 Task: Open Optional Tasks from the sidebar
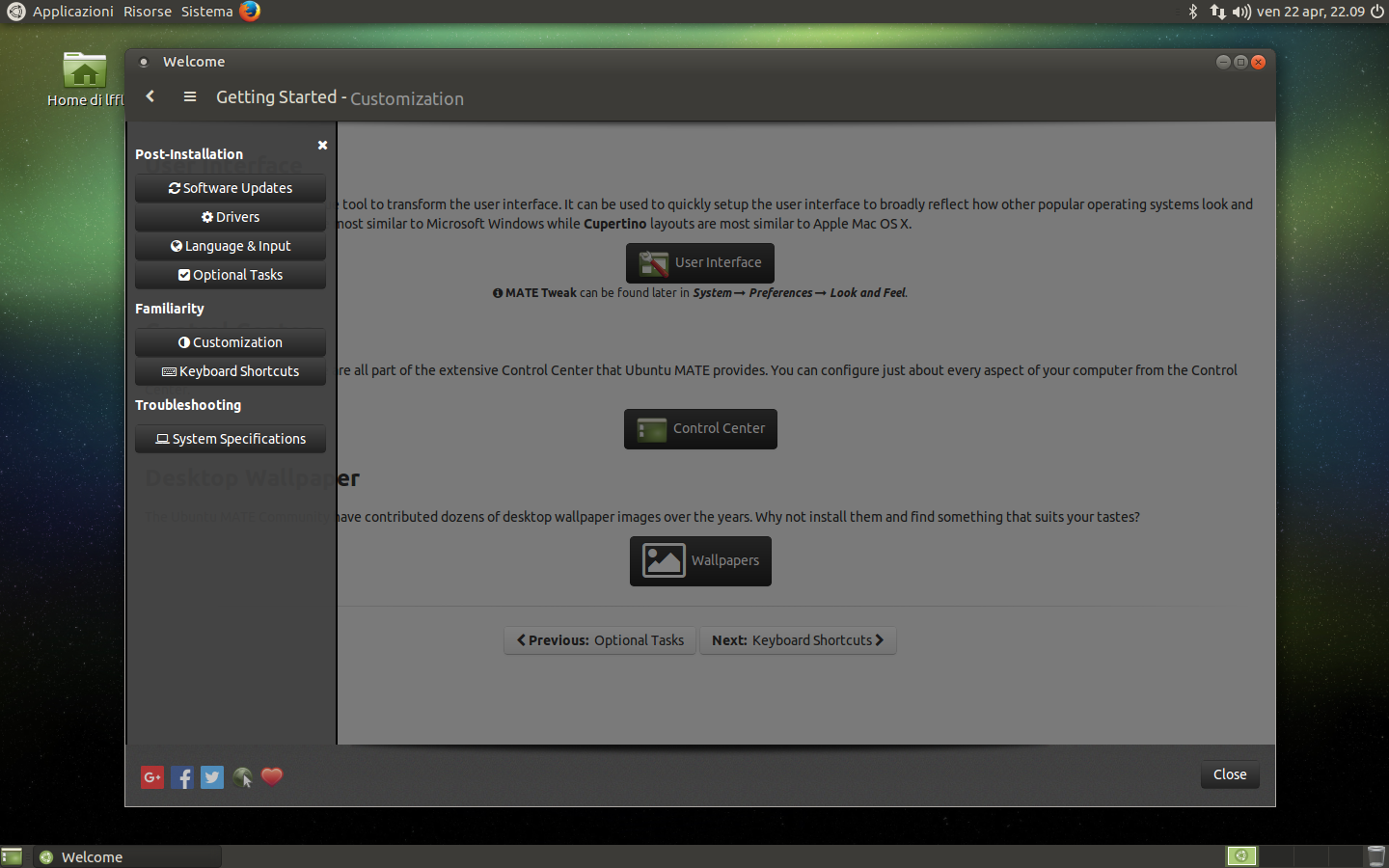[x=231, y=275]
